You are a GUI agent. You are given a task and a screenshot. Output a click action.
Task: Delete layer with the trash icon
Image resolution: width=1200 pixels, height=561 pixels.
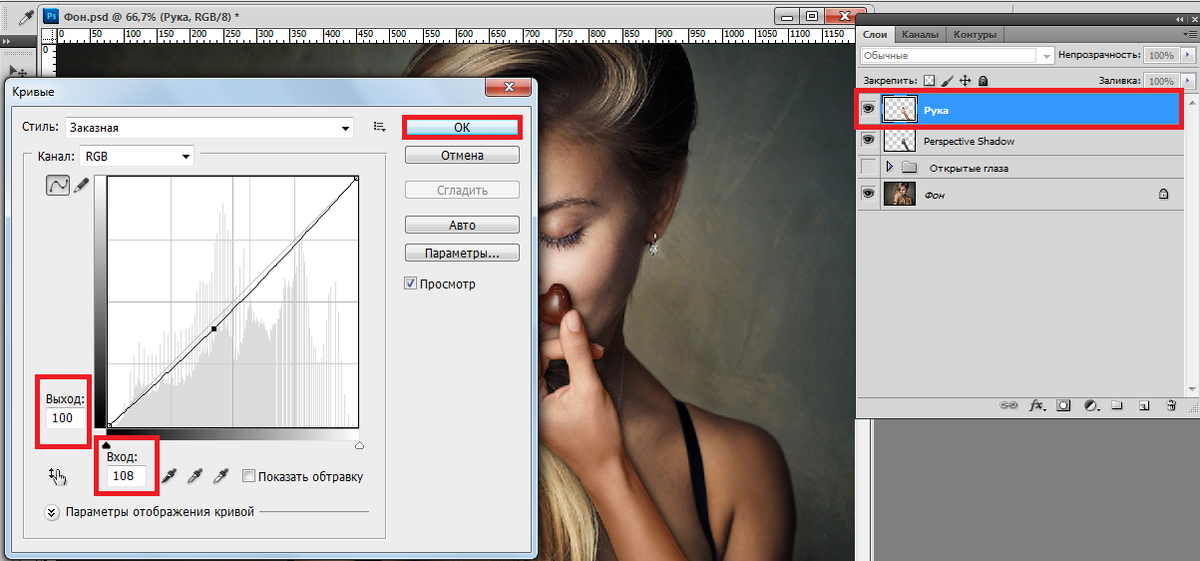click(1171, 406)
